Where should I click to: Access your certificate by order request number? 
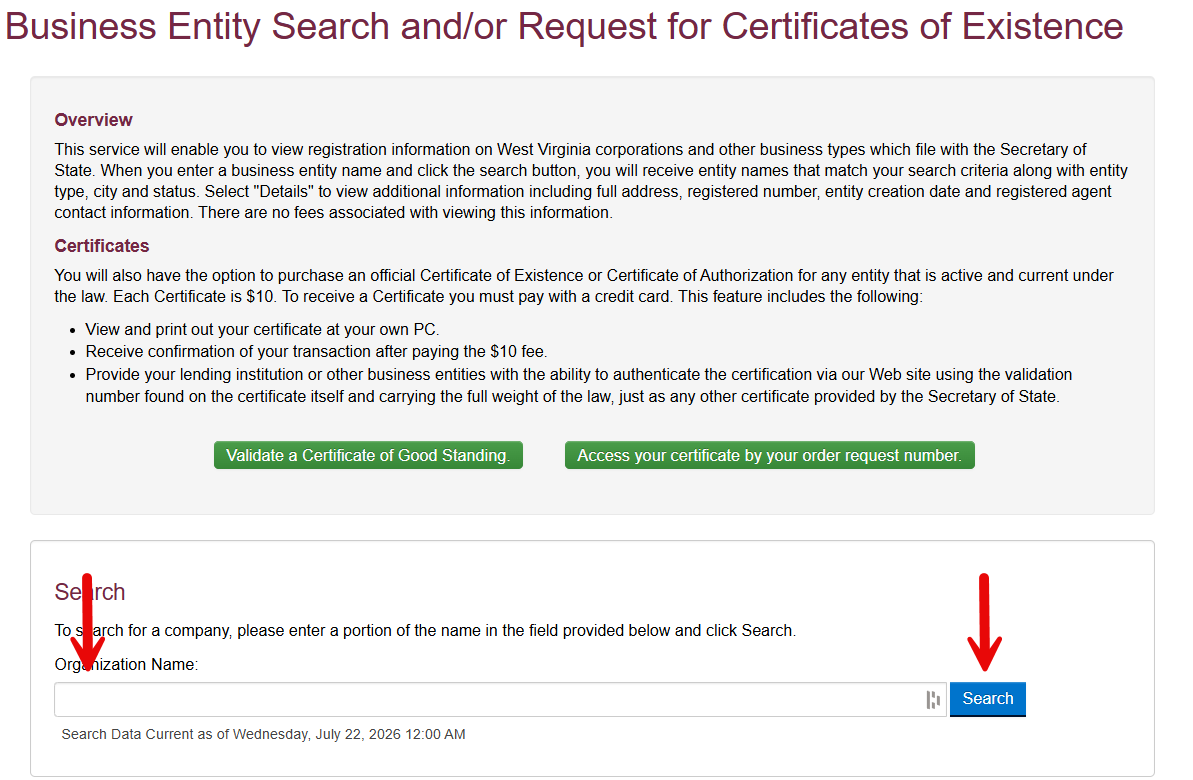(769, 455)
